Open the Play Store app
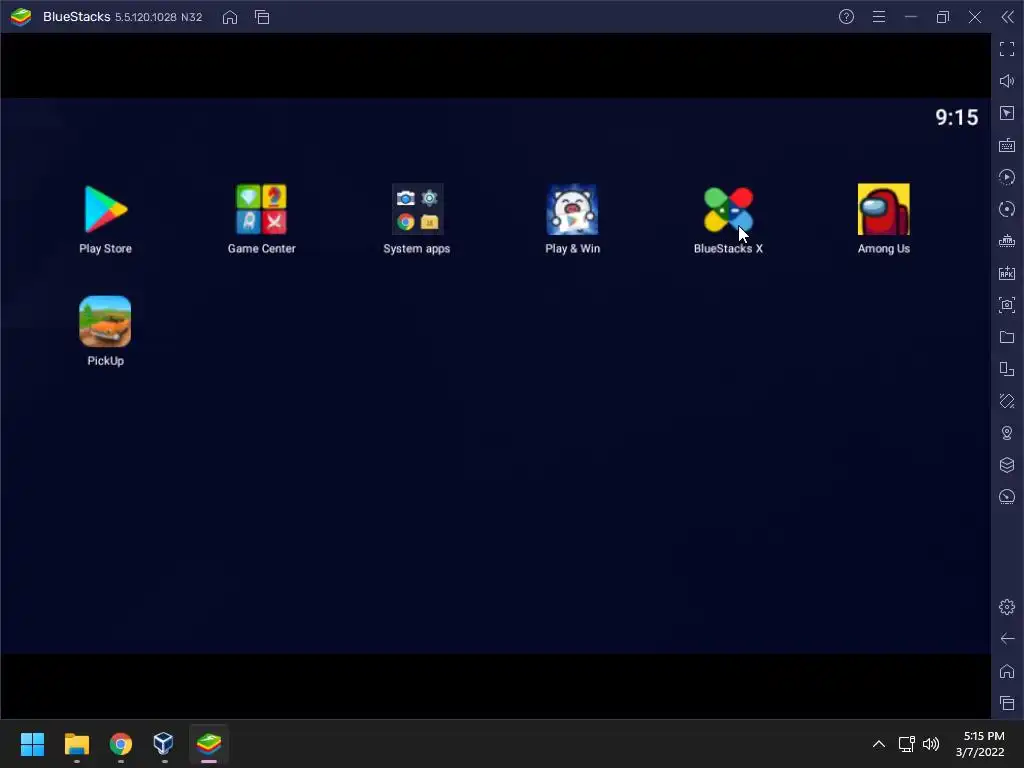Screen dimensions: 1024x768 pyautogui.click(x=105, y=210)
